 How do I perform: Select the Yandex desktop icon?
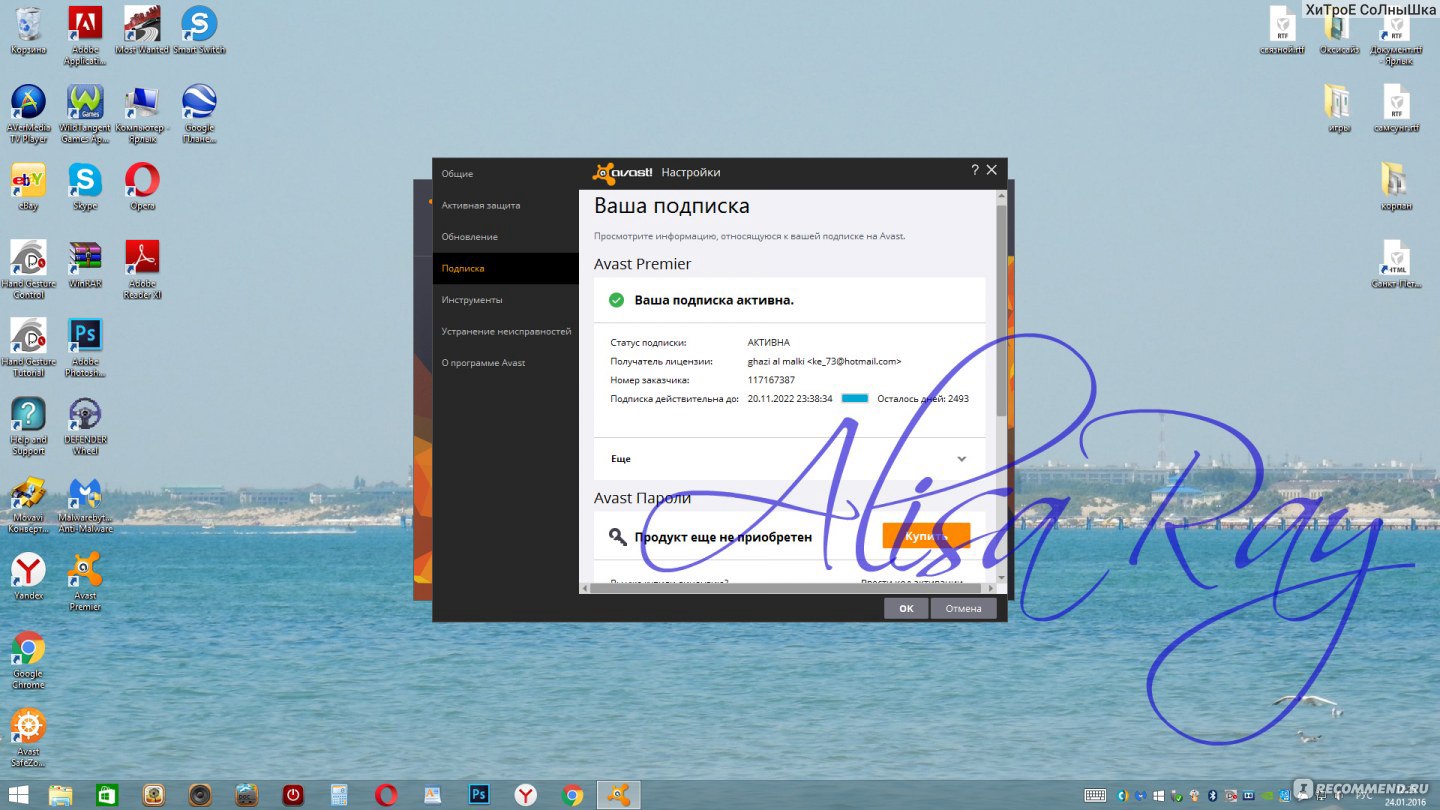click(28, 576)
